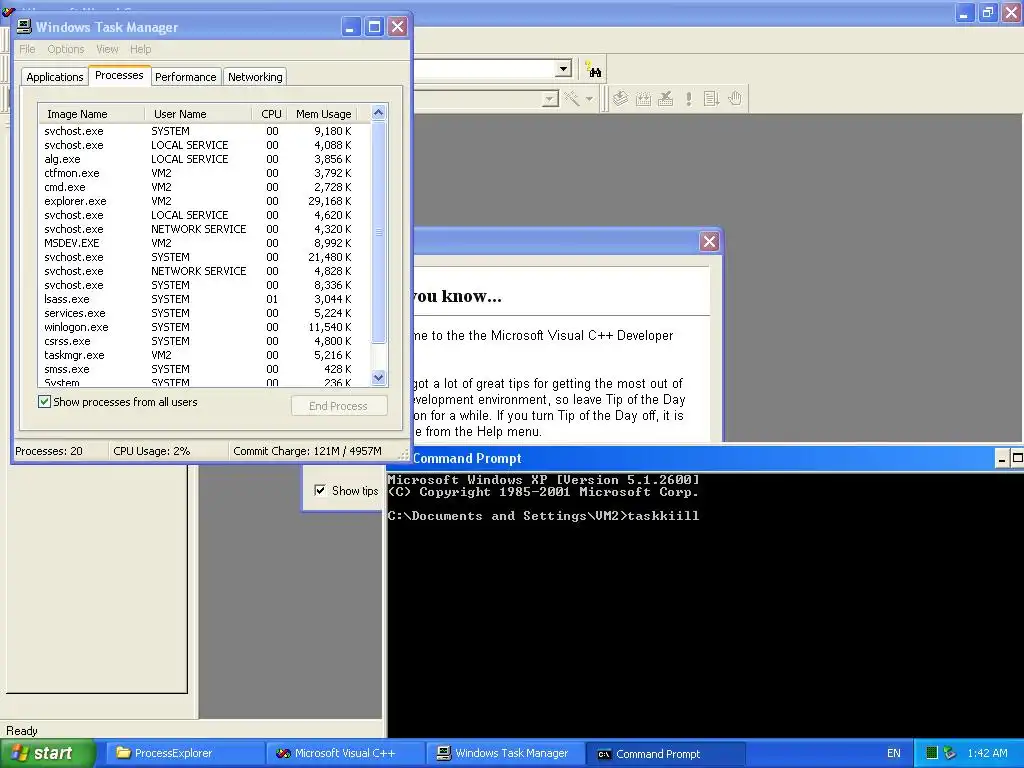Close the Tip of the Day dialog
1024x768 pixels.
click(x=709, y=242)
